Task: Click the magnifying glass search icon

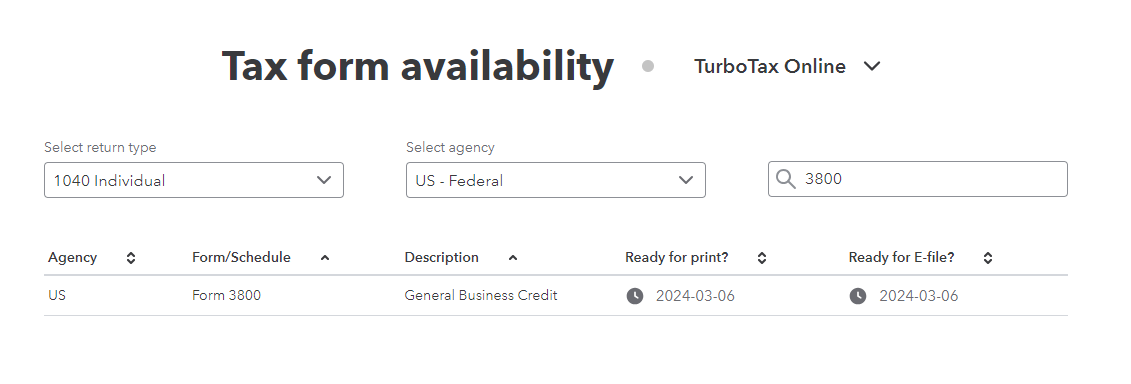Action: coord(786,179)
